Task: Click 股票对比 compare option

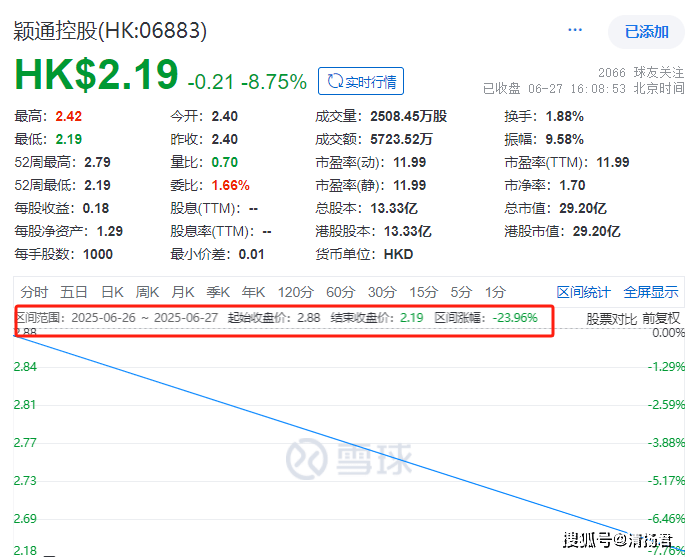Action: [x=611, y=319]
